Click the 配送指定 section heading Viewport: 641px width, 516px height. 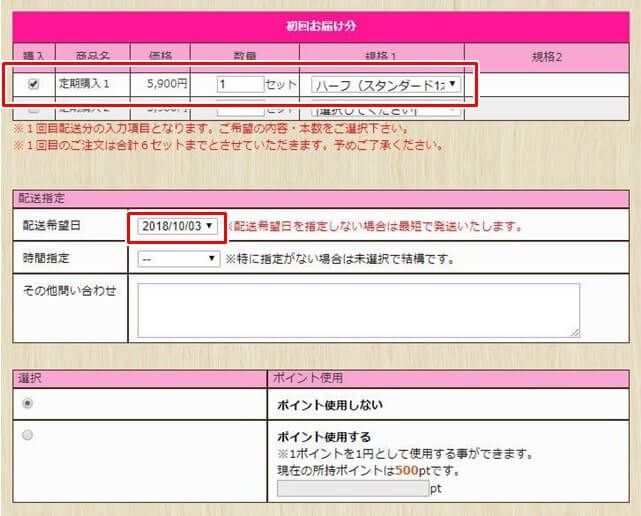(x=42, y=199)
